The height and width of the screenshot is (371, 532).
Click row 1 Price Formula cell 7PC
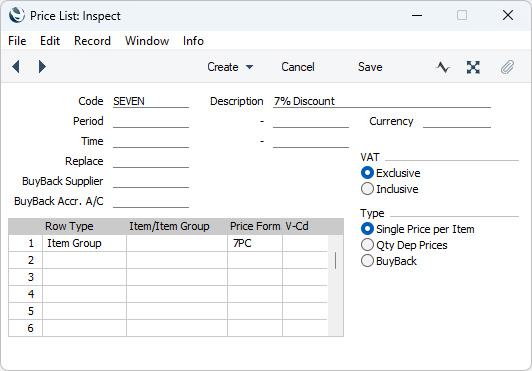[x=254, y=243]
